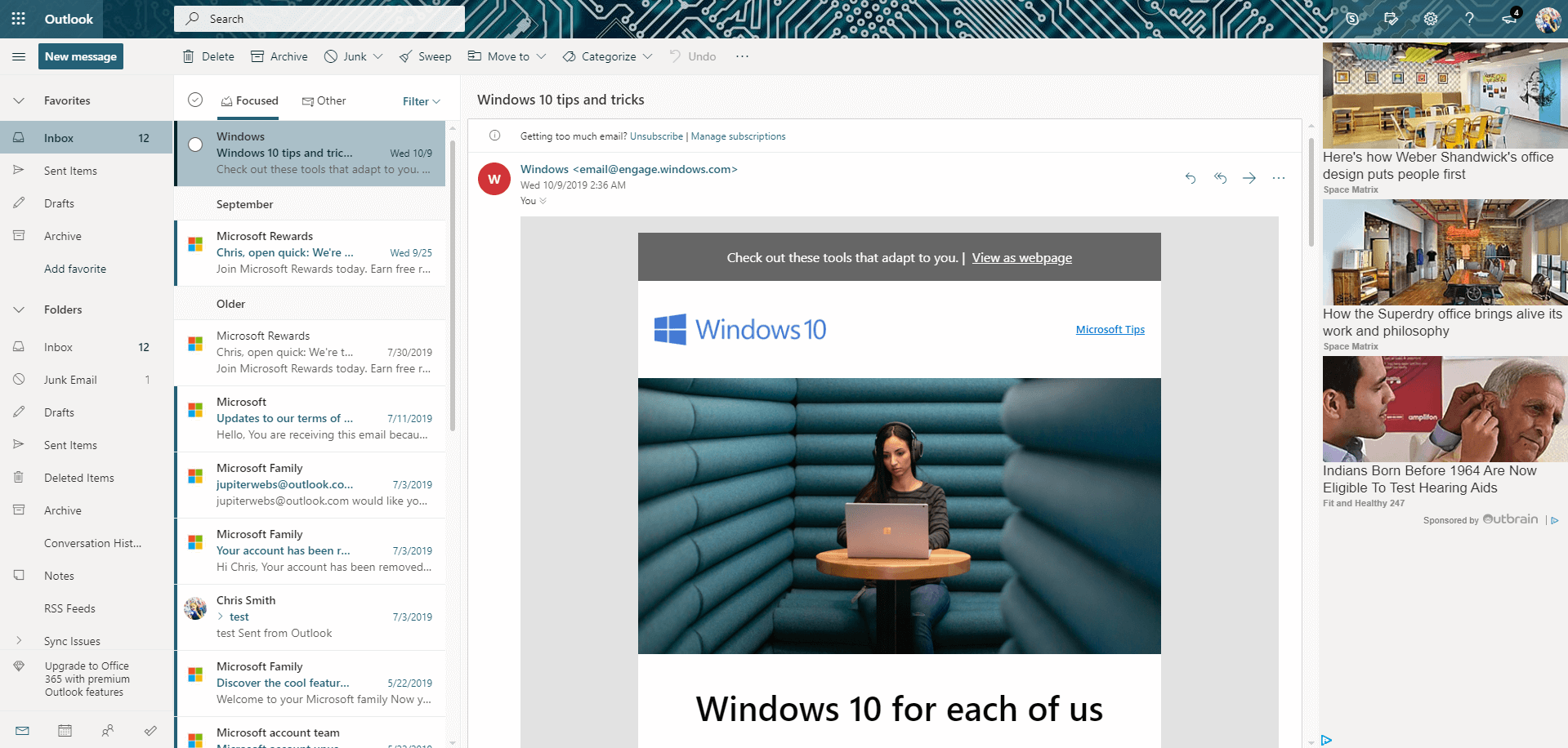This screenshot has width=1568, height=748.
Task: Click Unsubscribe link
Action: [656, 136]
